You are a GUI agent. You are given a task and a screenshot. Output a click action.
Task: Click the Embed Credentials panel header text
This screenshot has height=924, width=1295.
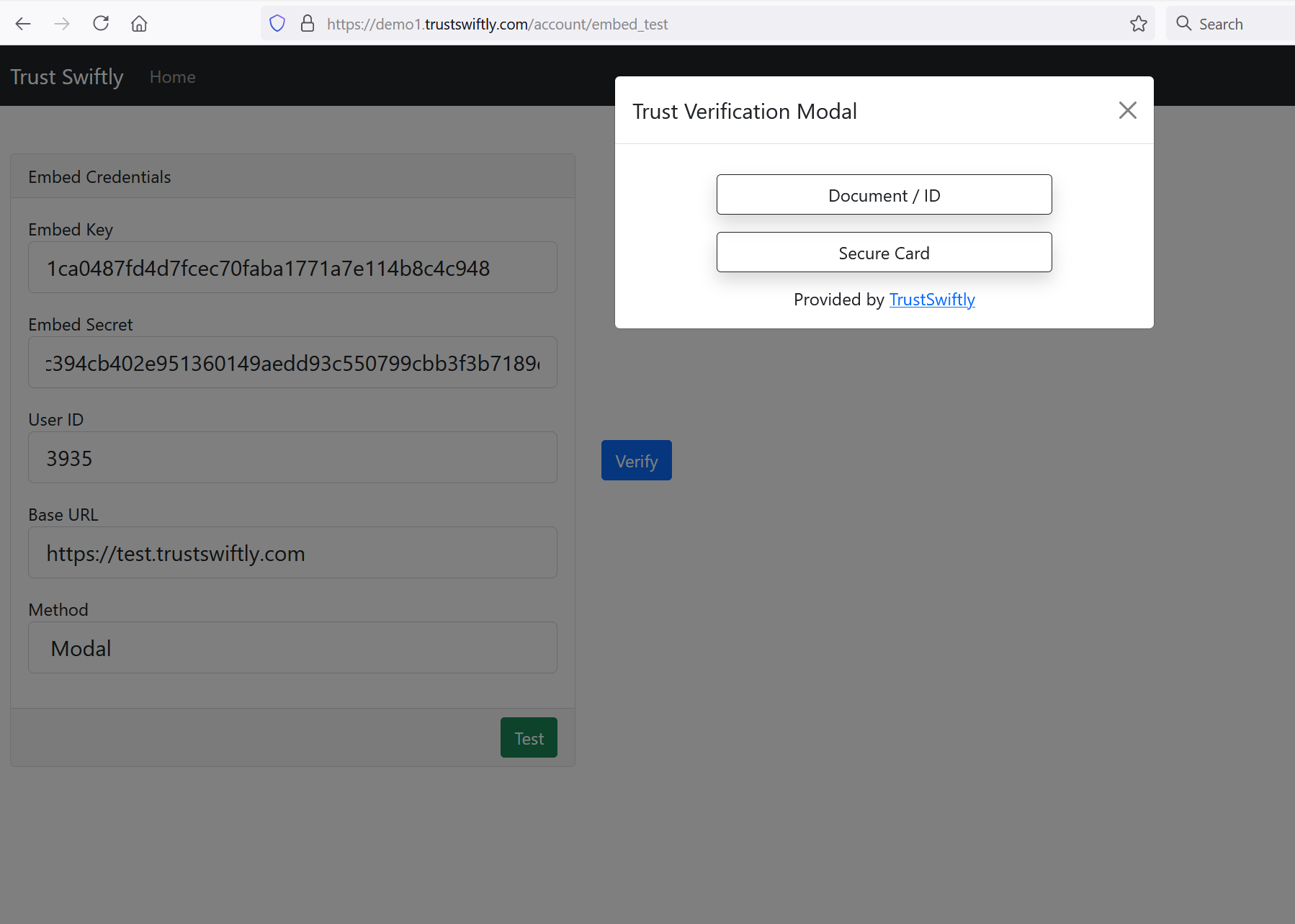(99, 177)
